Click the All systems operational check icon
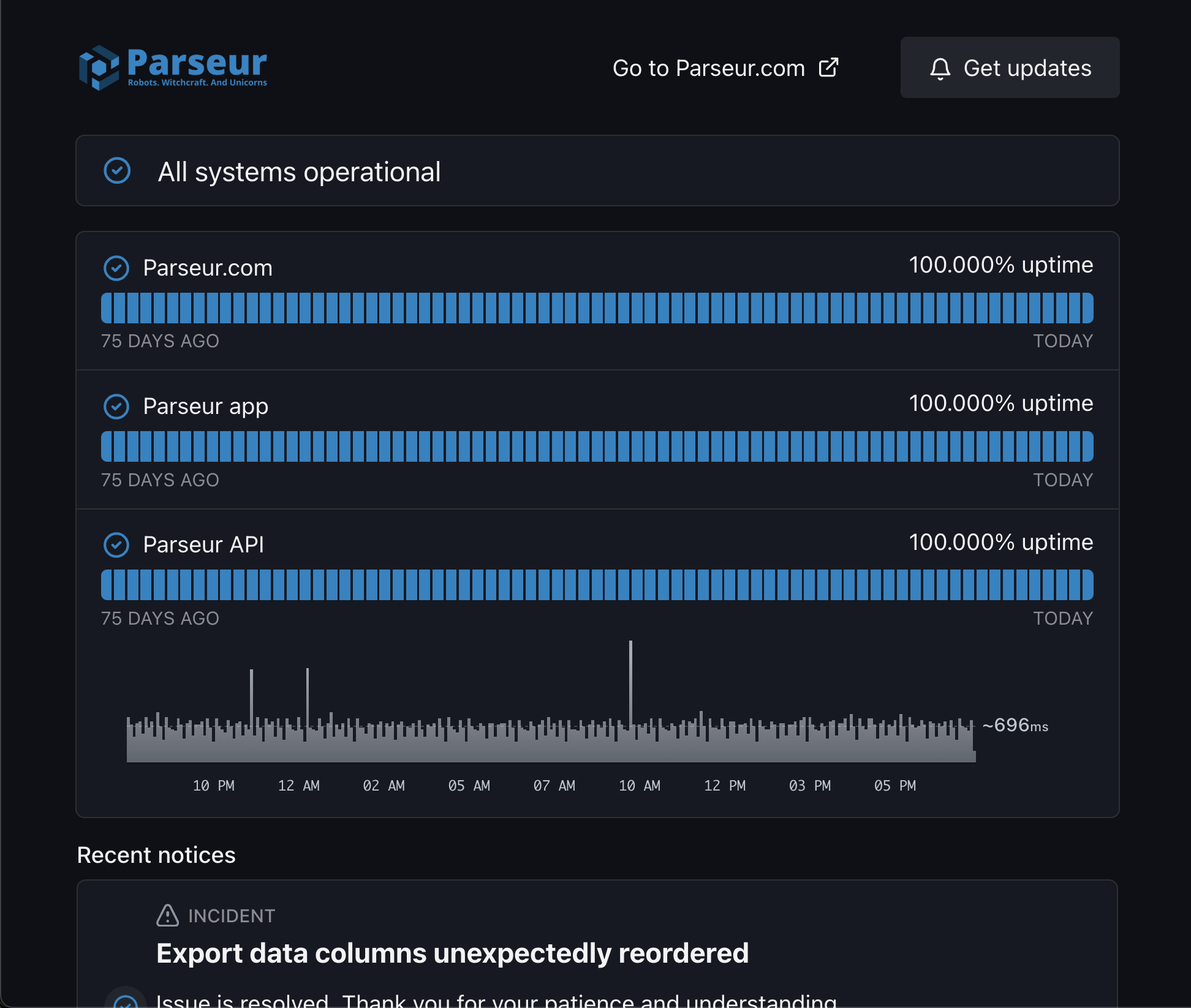Viewport: 1191px width, 1008px height. coord(117,171)
